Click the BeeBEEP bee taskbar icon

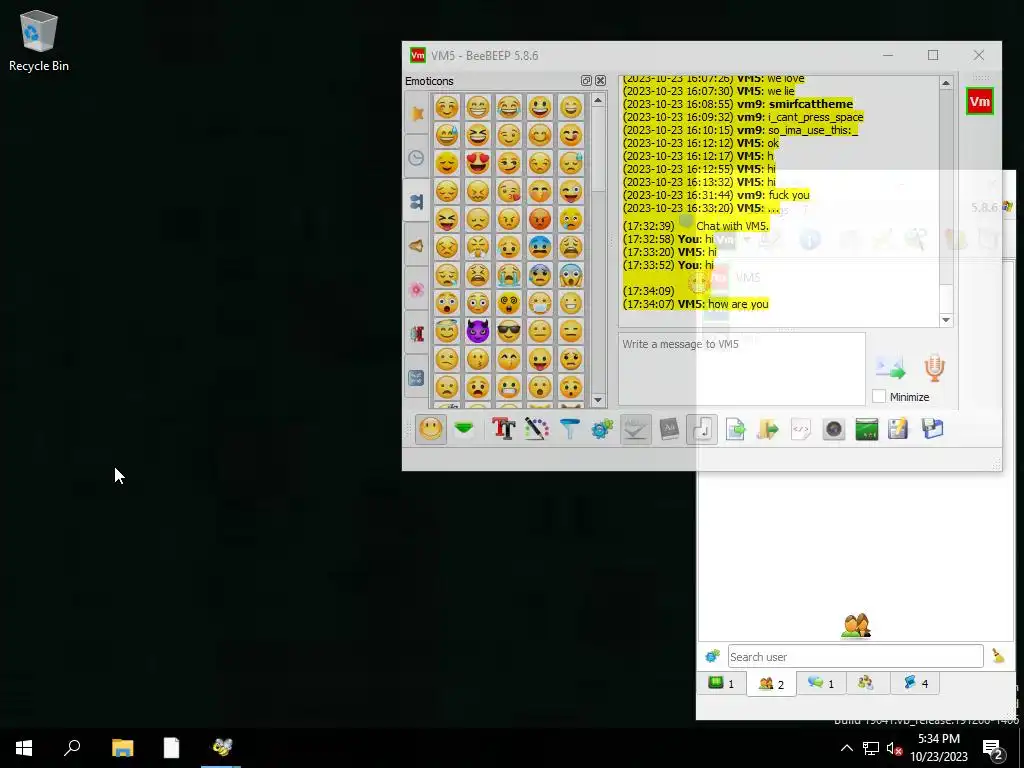[221, 748]
